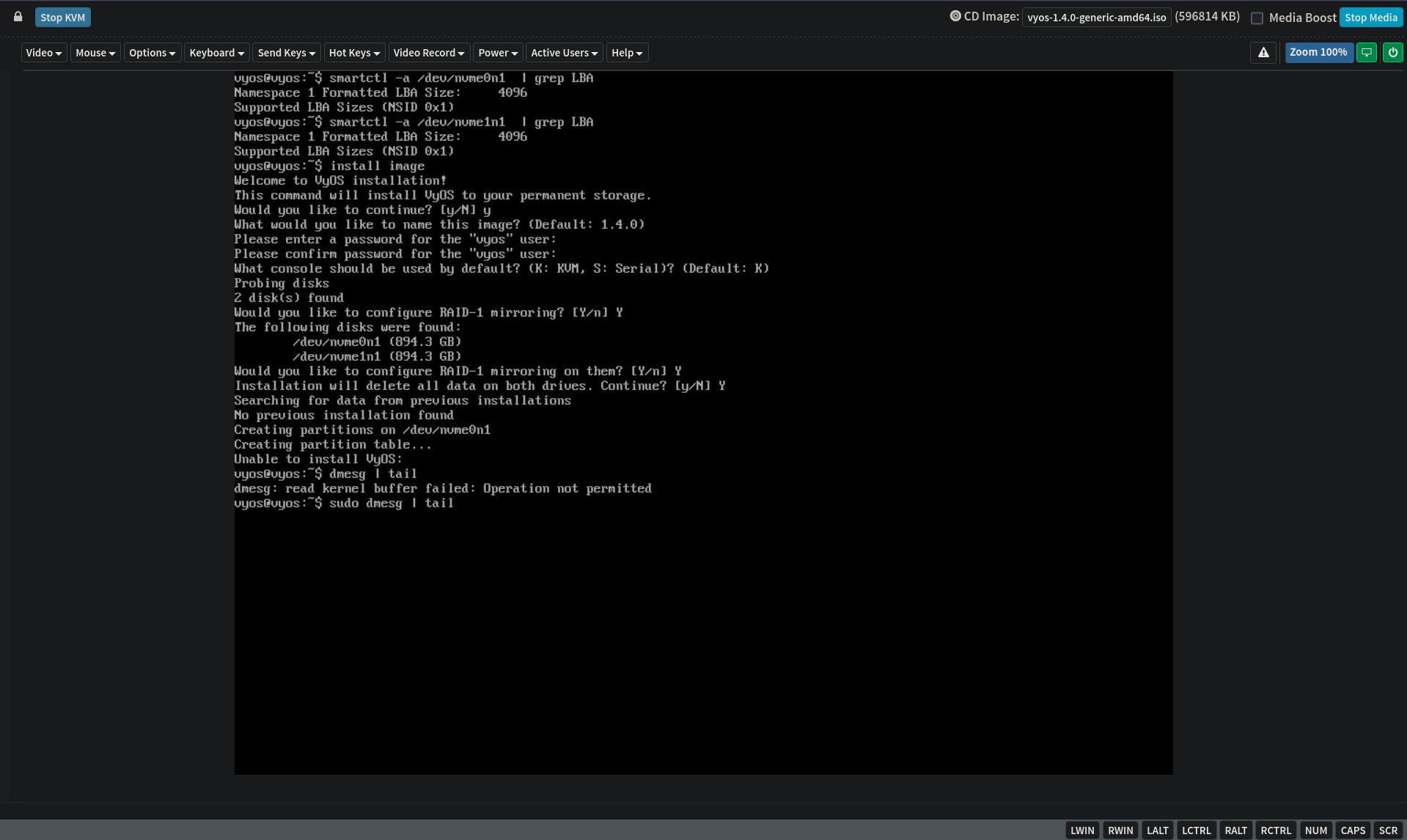Toggle the LCTRL key indicator
This screenshot has width=1407, height=840.
[1196, 830]
